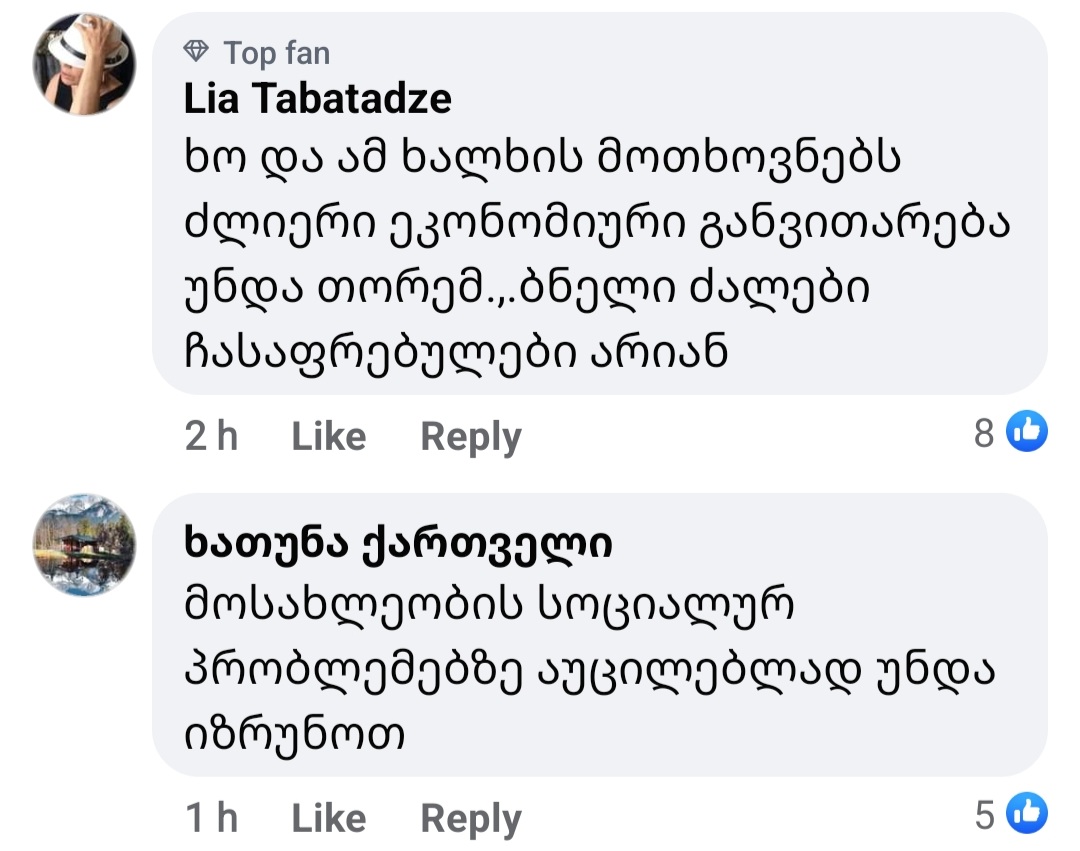Open Lia Tabatadze's profile name link

[318, 98]
